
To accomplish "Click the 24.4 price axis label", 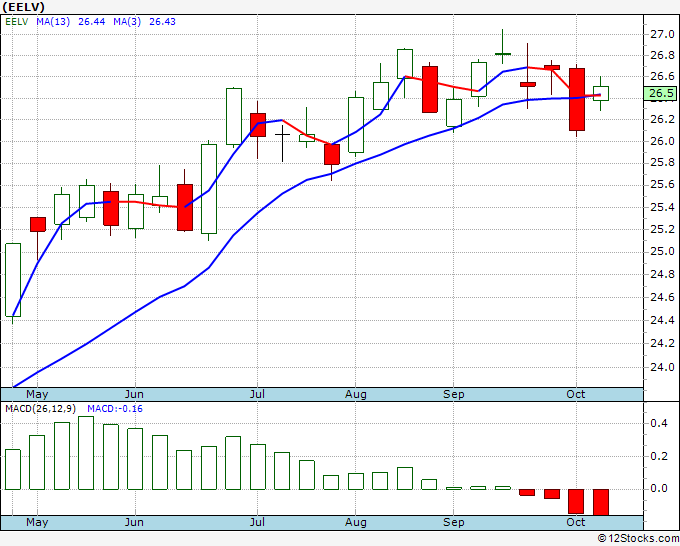I will coord(662,320).
